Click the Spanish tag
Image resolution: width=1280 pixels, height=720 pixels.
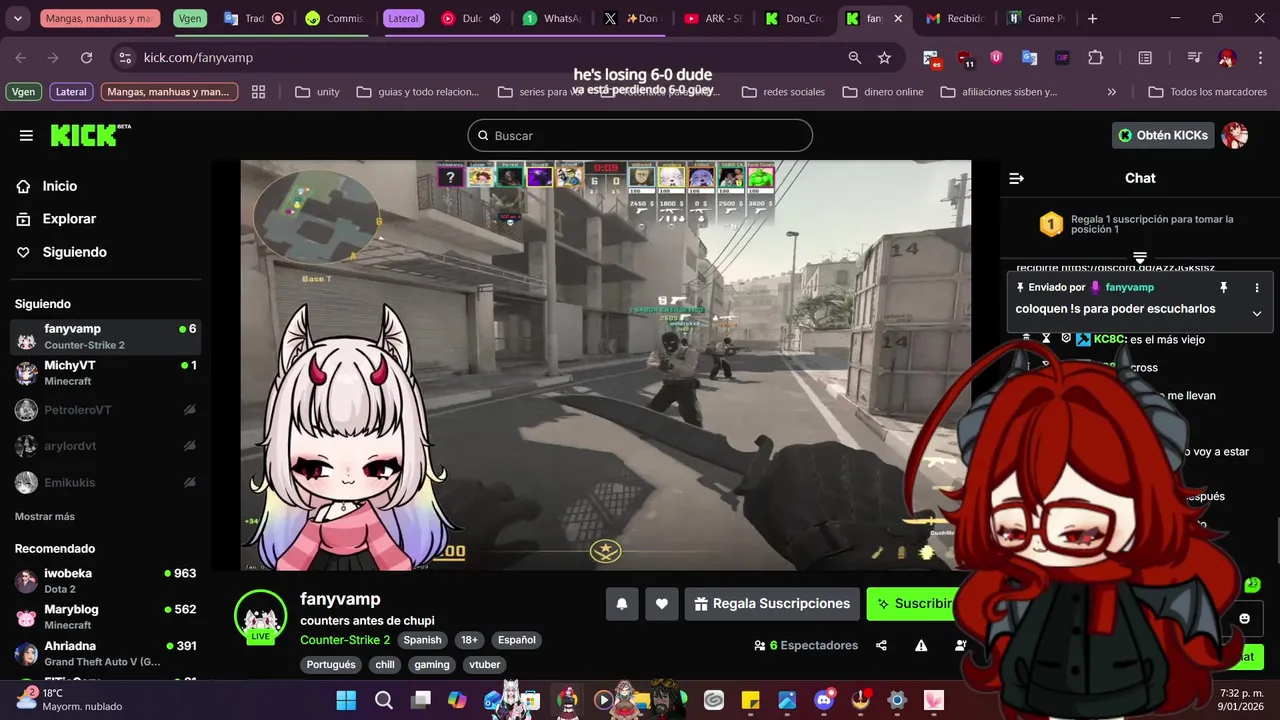coord(422,640)
